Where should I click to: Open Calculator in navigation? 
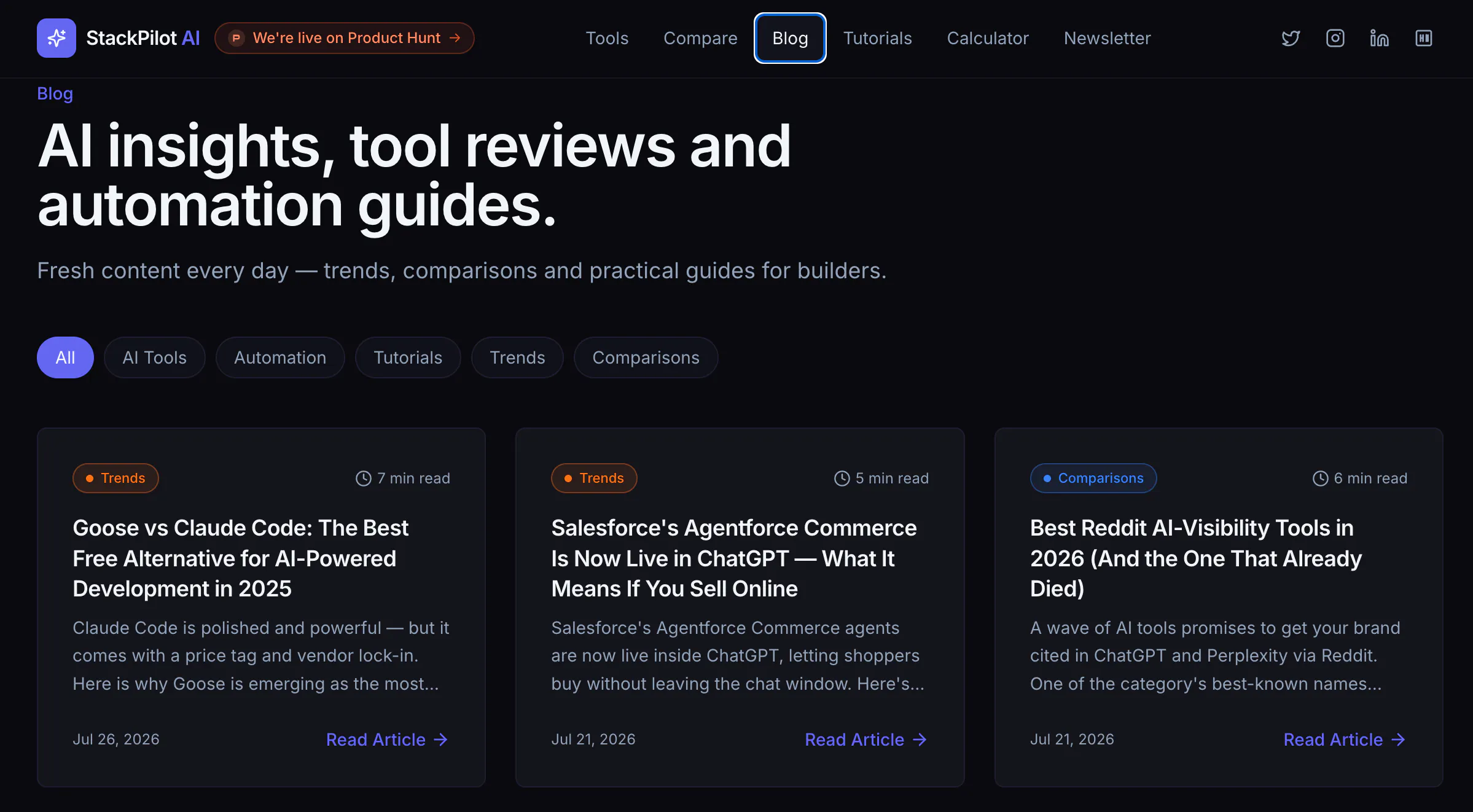[x=988, y=38]
